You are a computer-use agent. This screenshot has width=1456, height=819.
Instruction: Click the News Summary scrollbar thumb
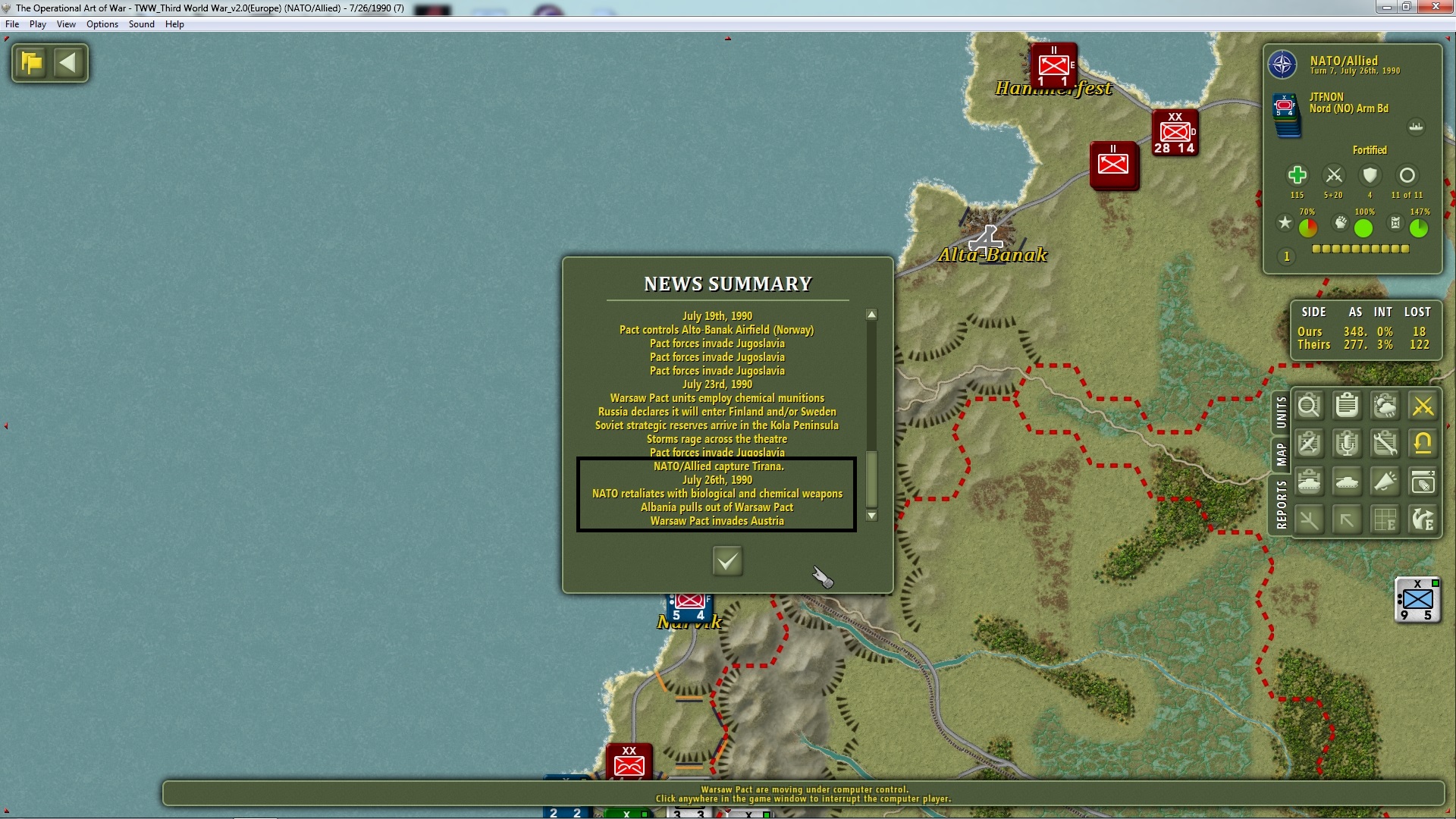871,479
